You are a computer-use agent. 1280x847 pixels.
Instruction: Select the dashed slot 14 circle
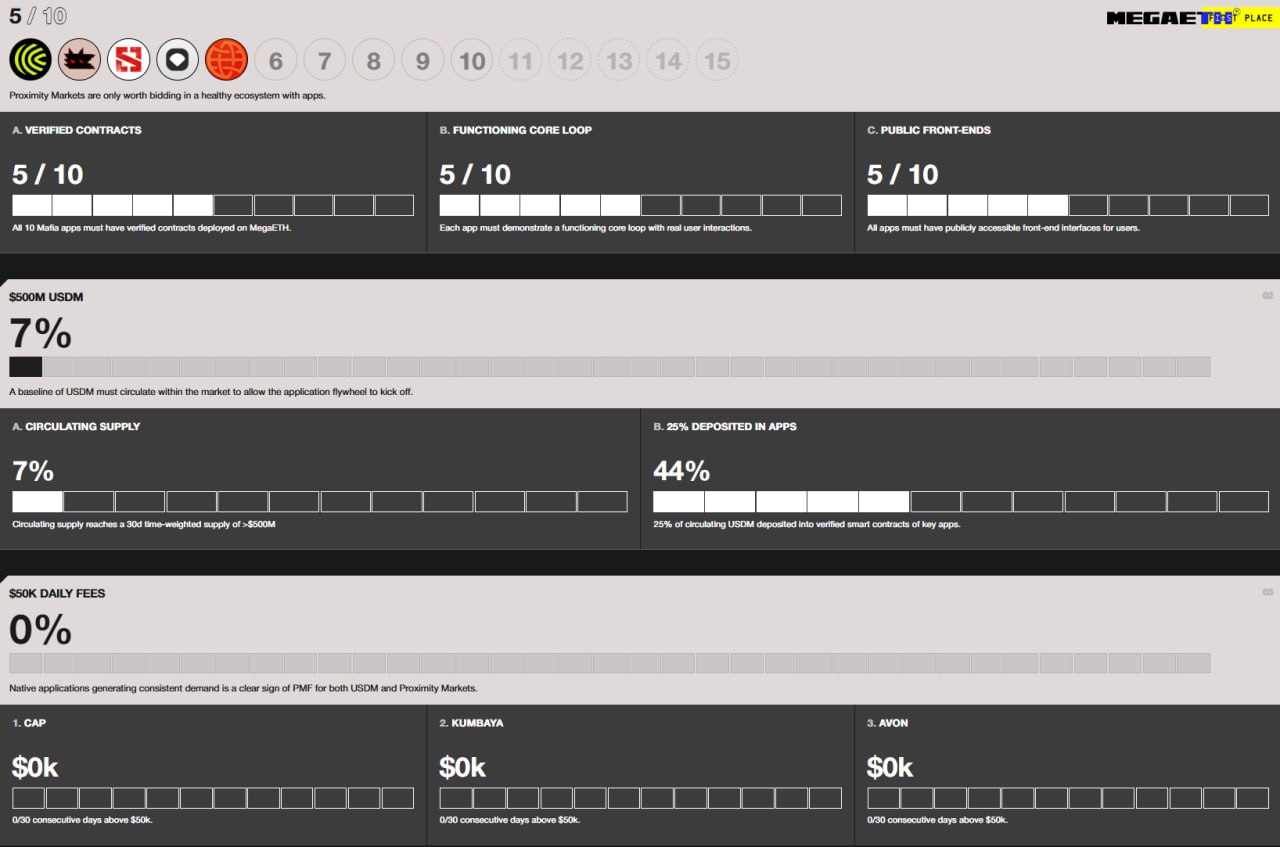coord(668,61)
